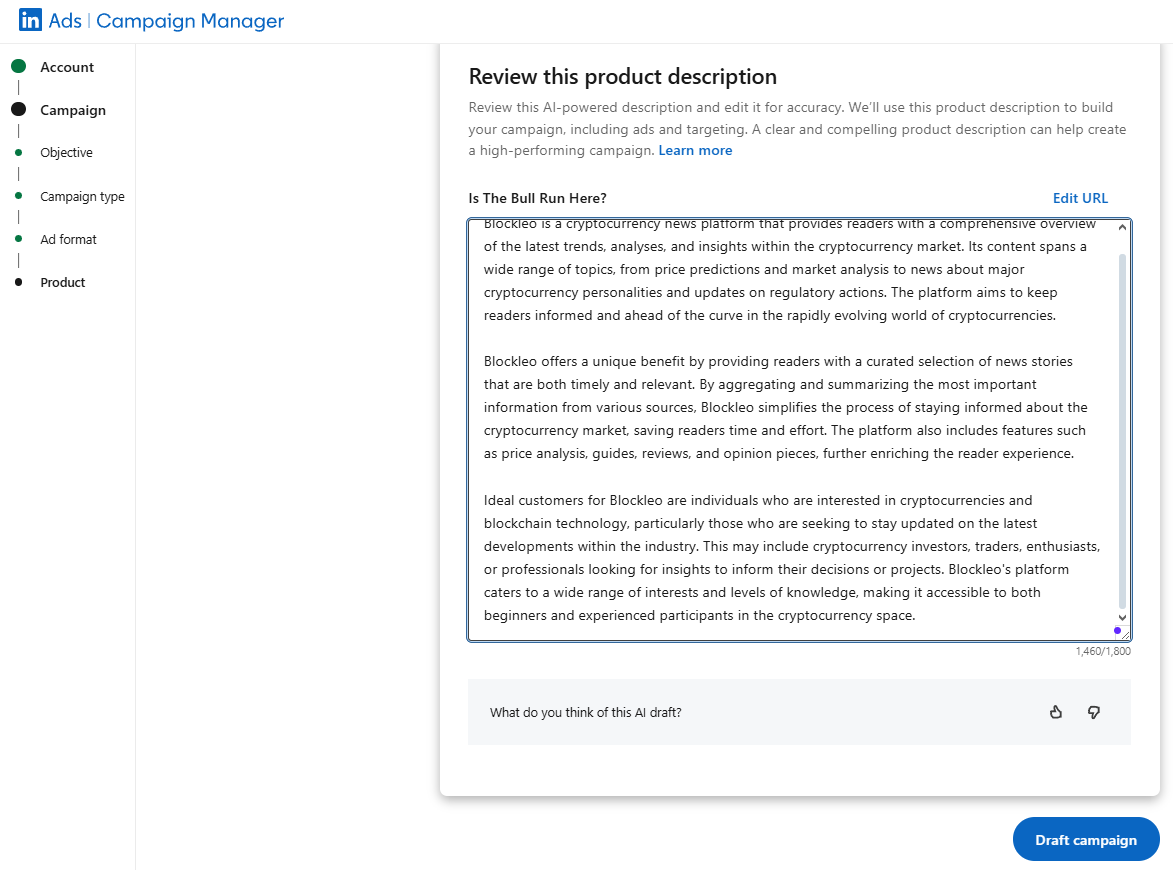Open the Account step
Image resolution: width=1173 pixels, height=870 pixels.
click(67, 67)
